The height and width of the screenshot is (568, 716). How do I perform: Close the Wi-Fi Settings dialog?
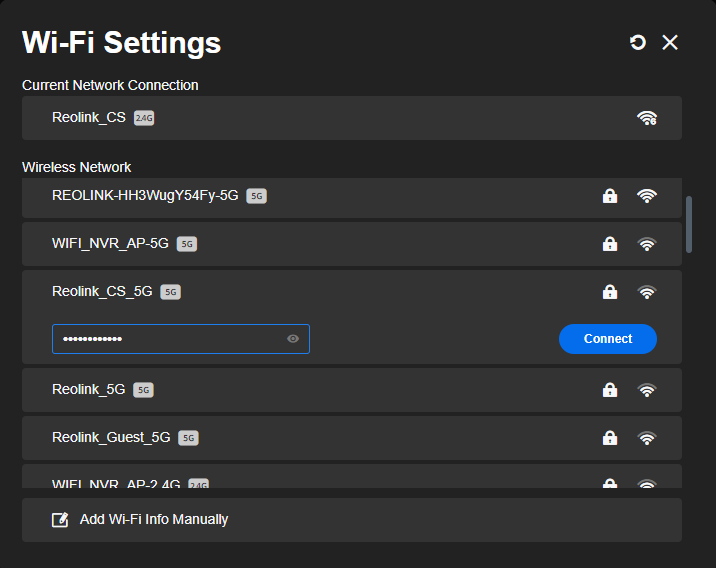tap(670, 42)
